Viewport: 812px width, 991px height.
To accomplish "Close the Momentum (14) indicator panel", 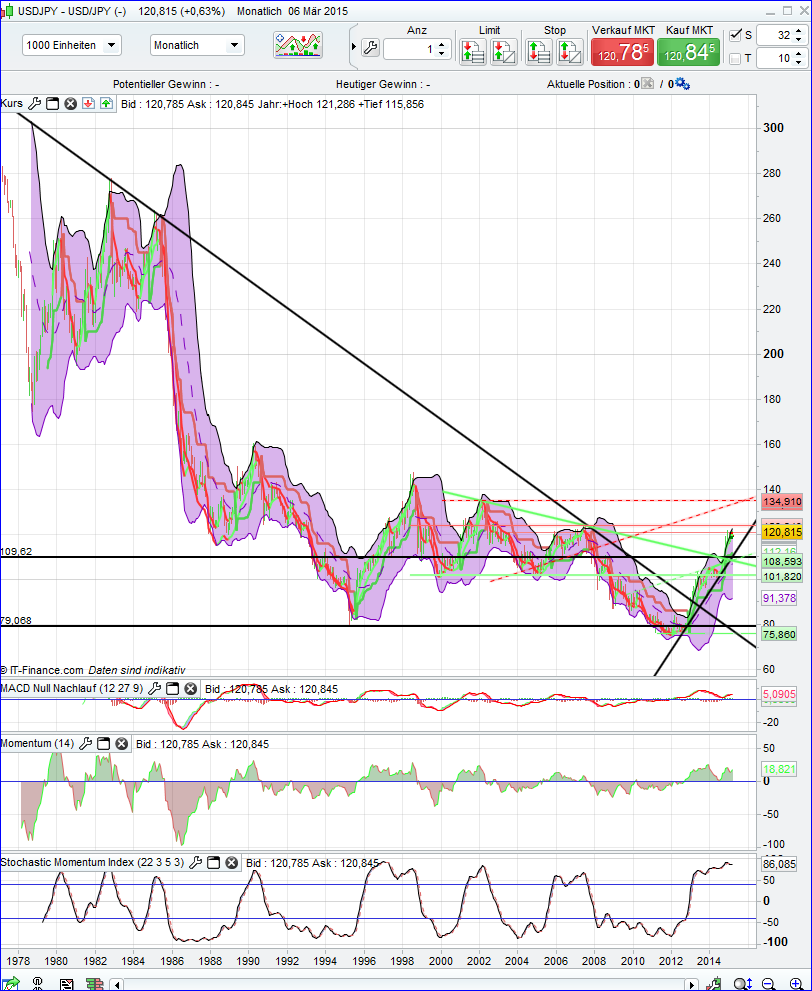I will point(122,743).
